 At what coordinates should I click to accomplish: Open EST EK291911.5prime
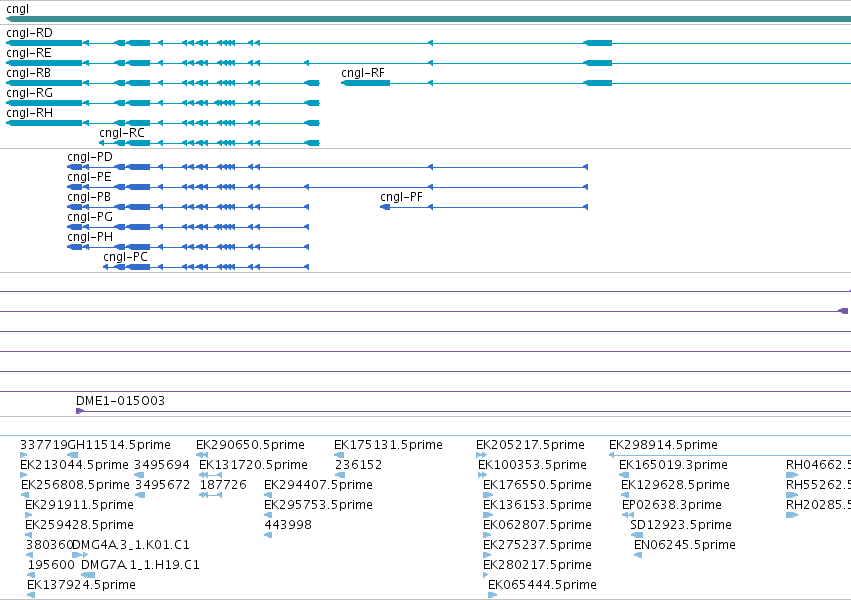pos(79,505)
